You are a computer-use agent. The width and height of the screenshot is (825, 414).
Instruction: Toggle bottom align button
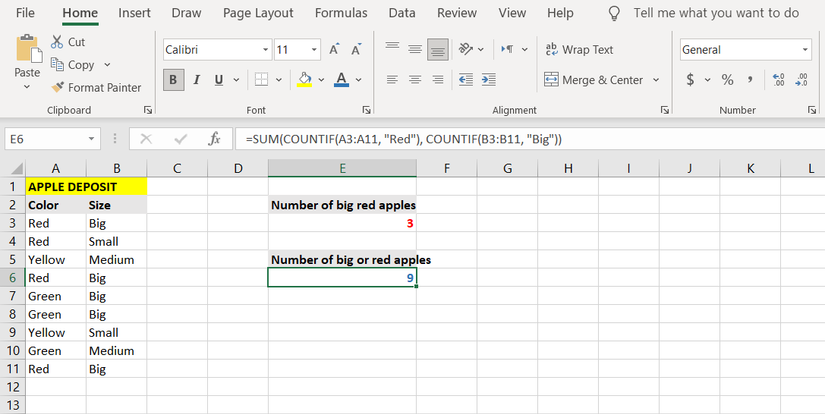[x=438, y=49]
